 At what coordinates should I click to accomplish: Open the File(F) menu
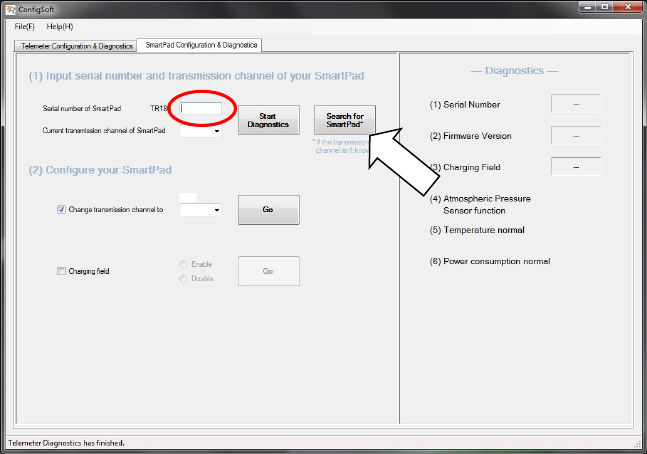point(24,26)
